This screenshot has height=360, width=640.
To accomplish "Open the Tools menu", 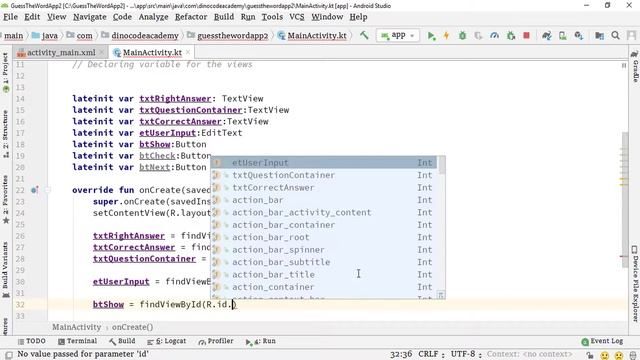I will (272, 17).
